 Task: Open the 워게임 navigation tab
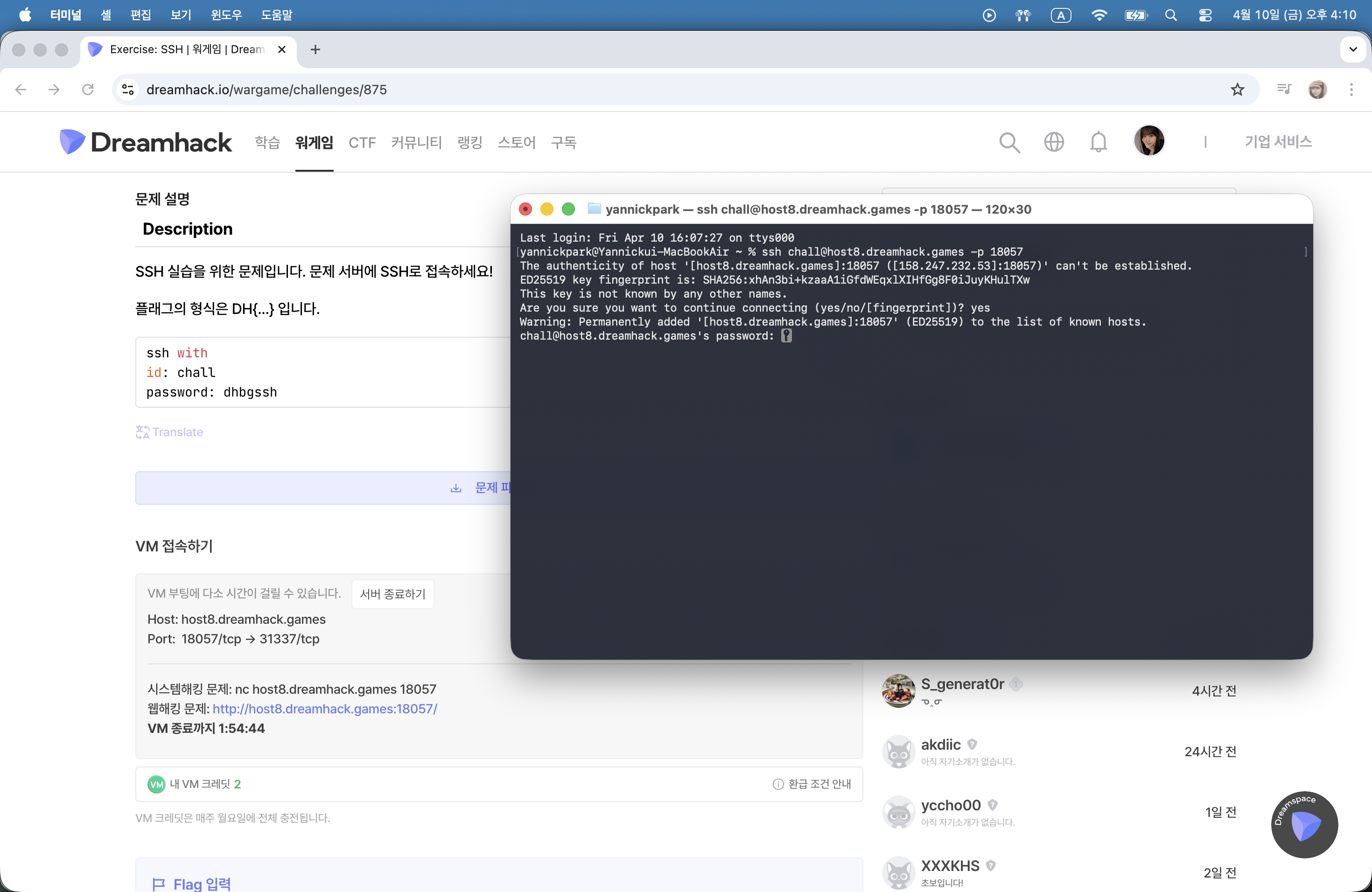pyautogui.click(x=314, y=142)
